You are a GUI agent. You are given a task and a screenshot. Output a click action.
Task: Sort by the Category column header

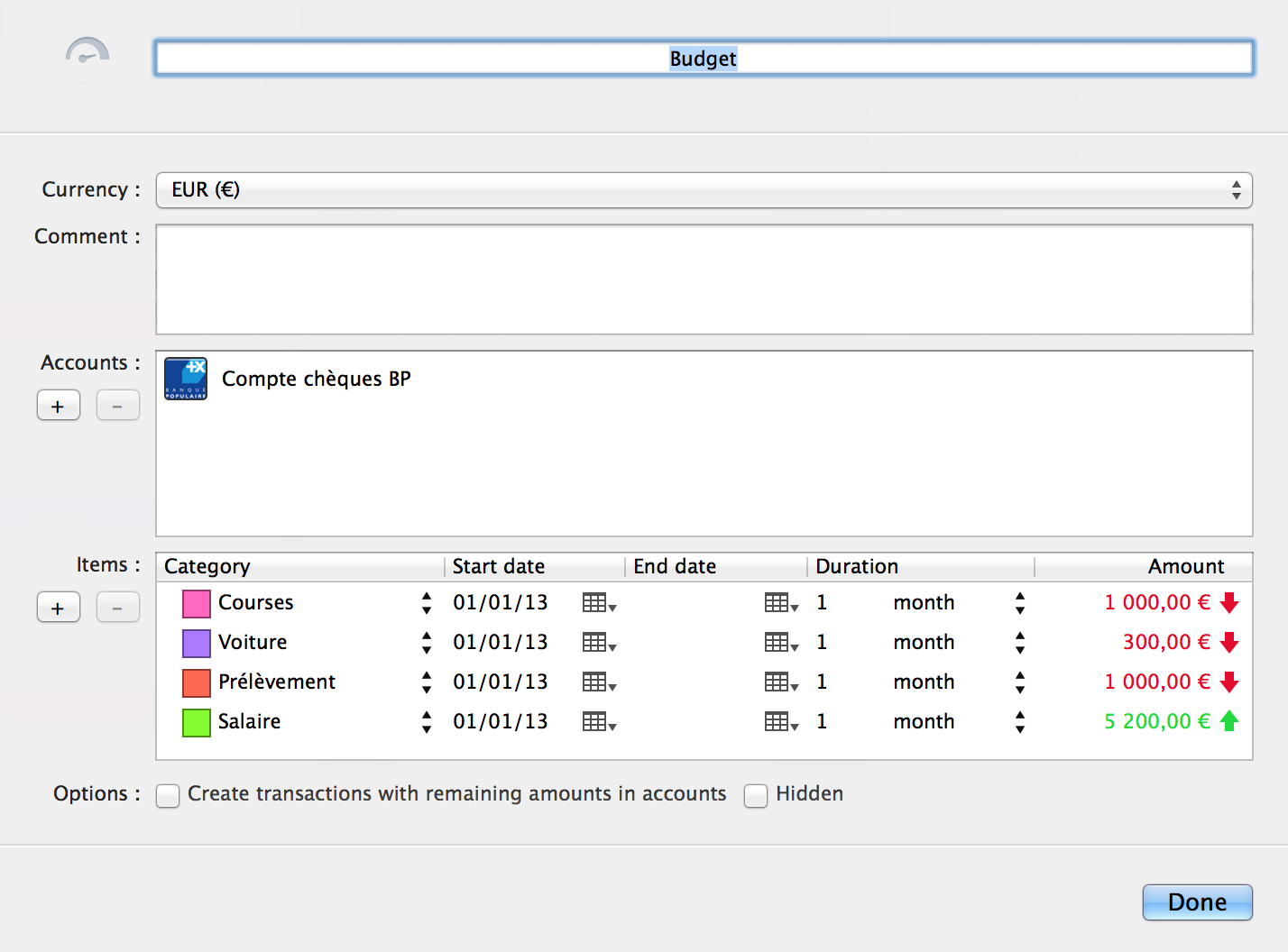pos(300,566)
